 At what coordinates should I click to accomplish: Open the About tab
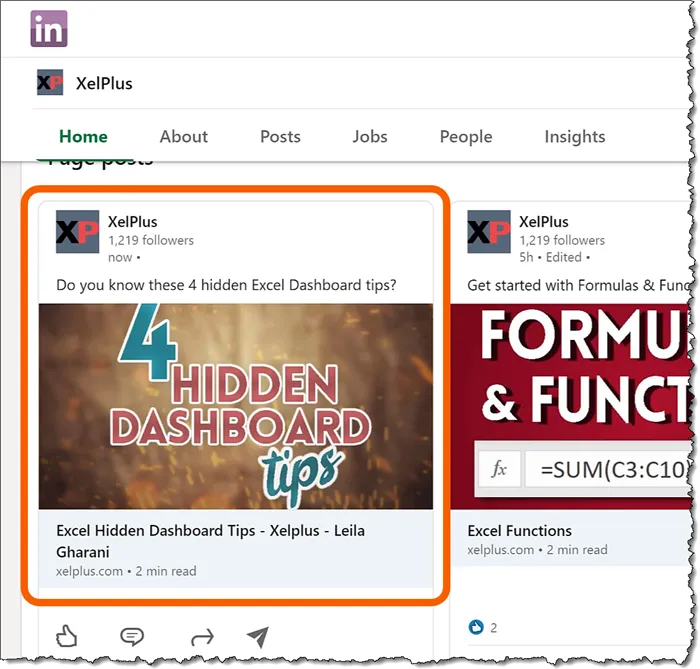[x=184, y=137]
